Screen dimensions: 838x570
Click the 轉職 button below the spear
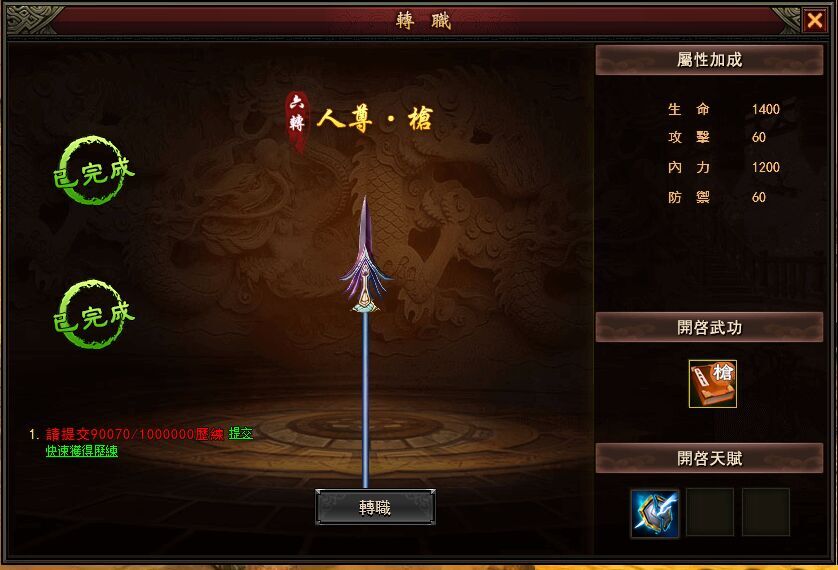(375, 507)
